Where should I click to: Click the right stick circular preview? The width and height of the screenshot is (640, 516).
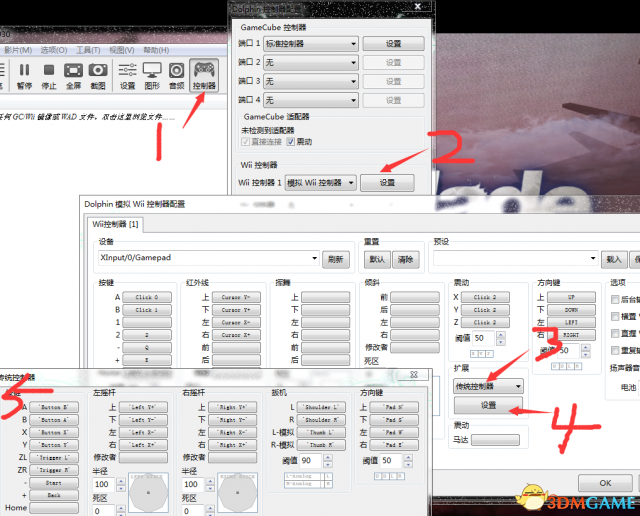pyautogui.click(x=238, y=493)
